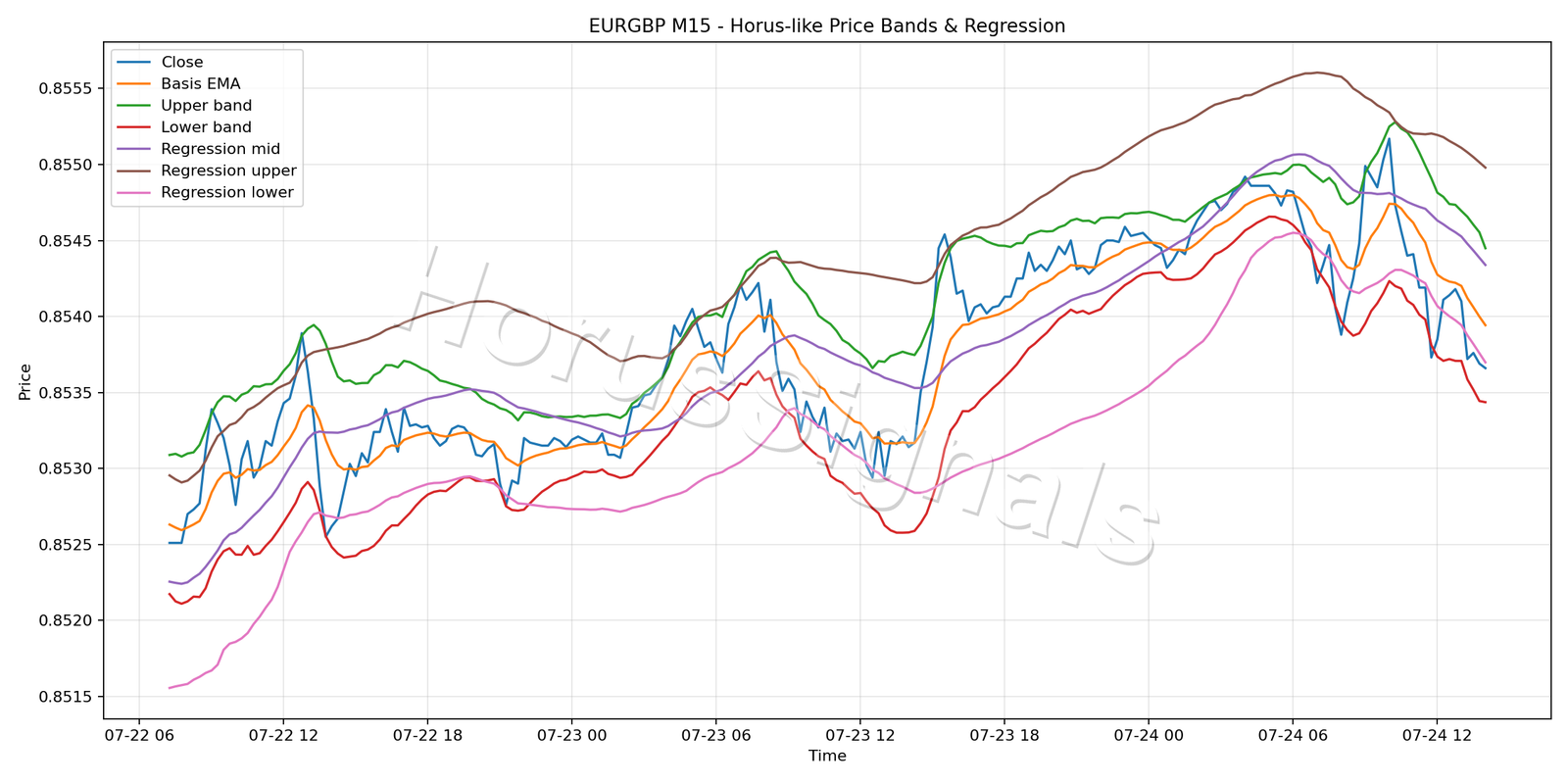Click the 'Lower band' legend entry

point(207,127)
